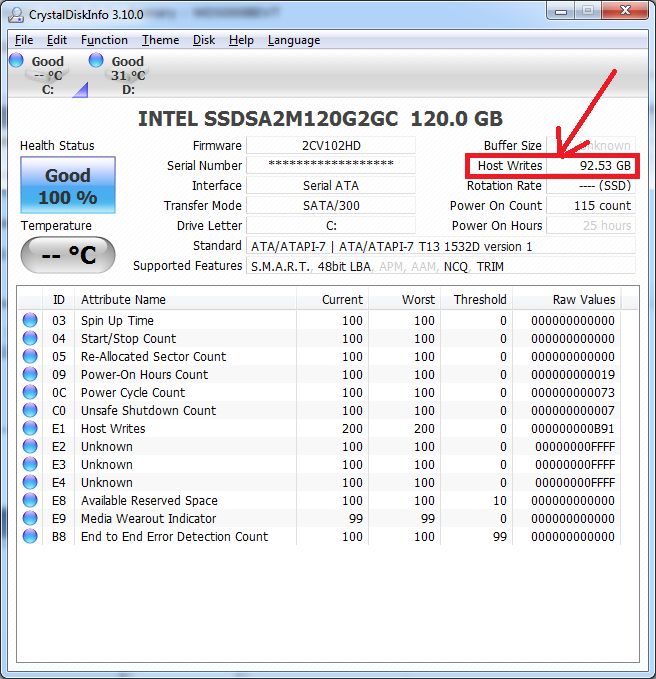Screen dimensions: 656x679
Task: Select the Spin Up Time attribute name
Action: coord(117,320)
